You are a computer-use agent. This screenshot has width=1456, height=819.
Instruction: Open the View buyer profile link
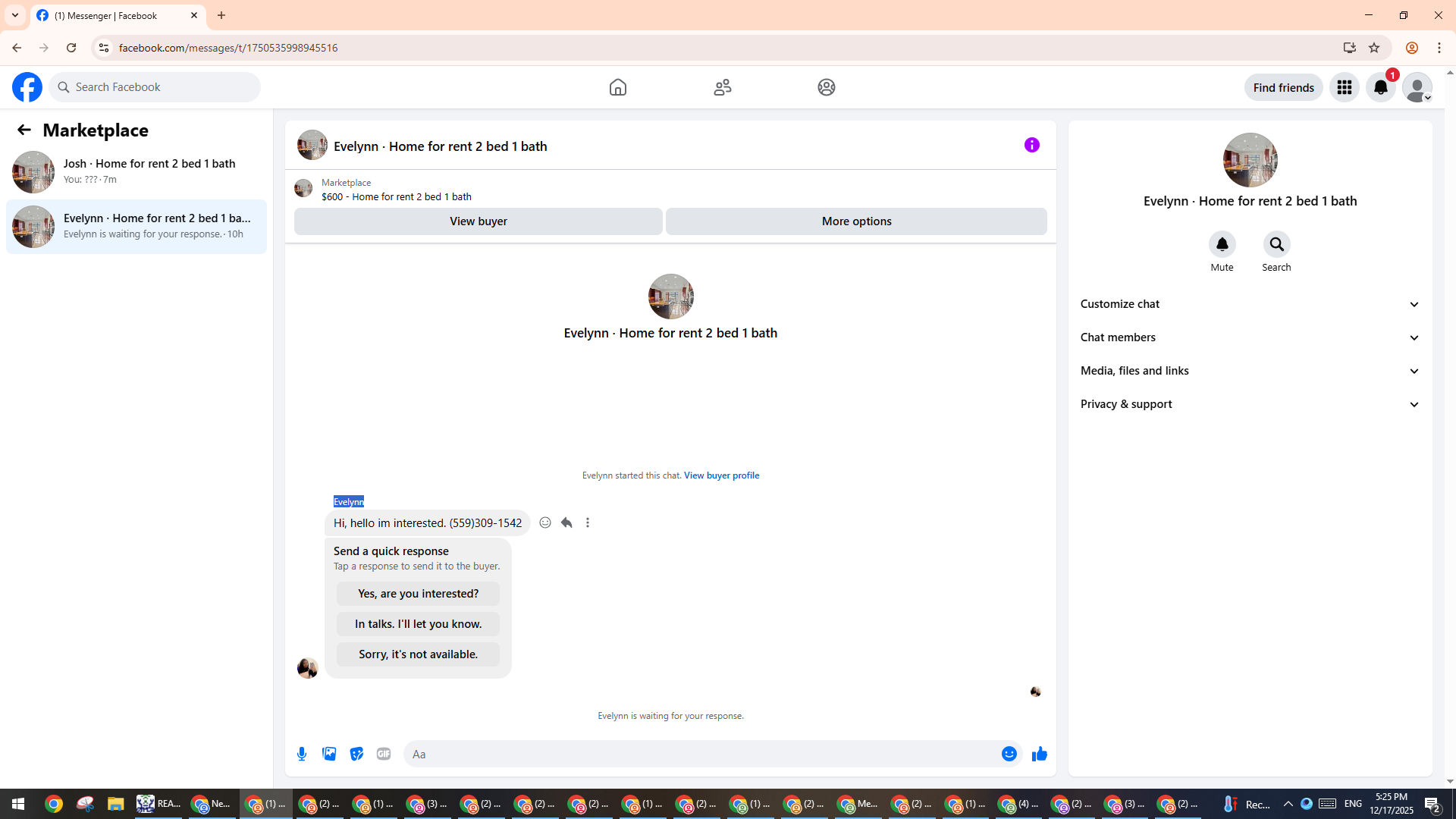click(721, 475)
